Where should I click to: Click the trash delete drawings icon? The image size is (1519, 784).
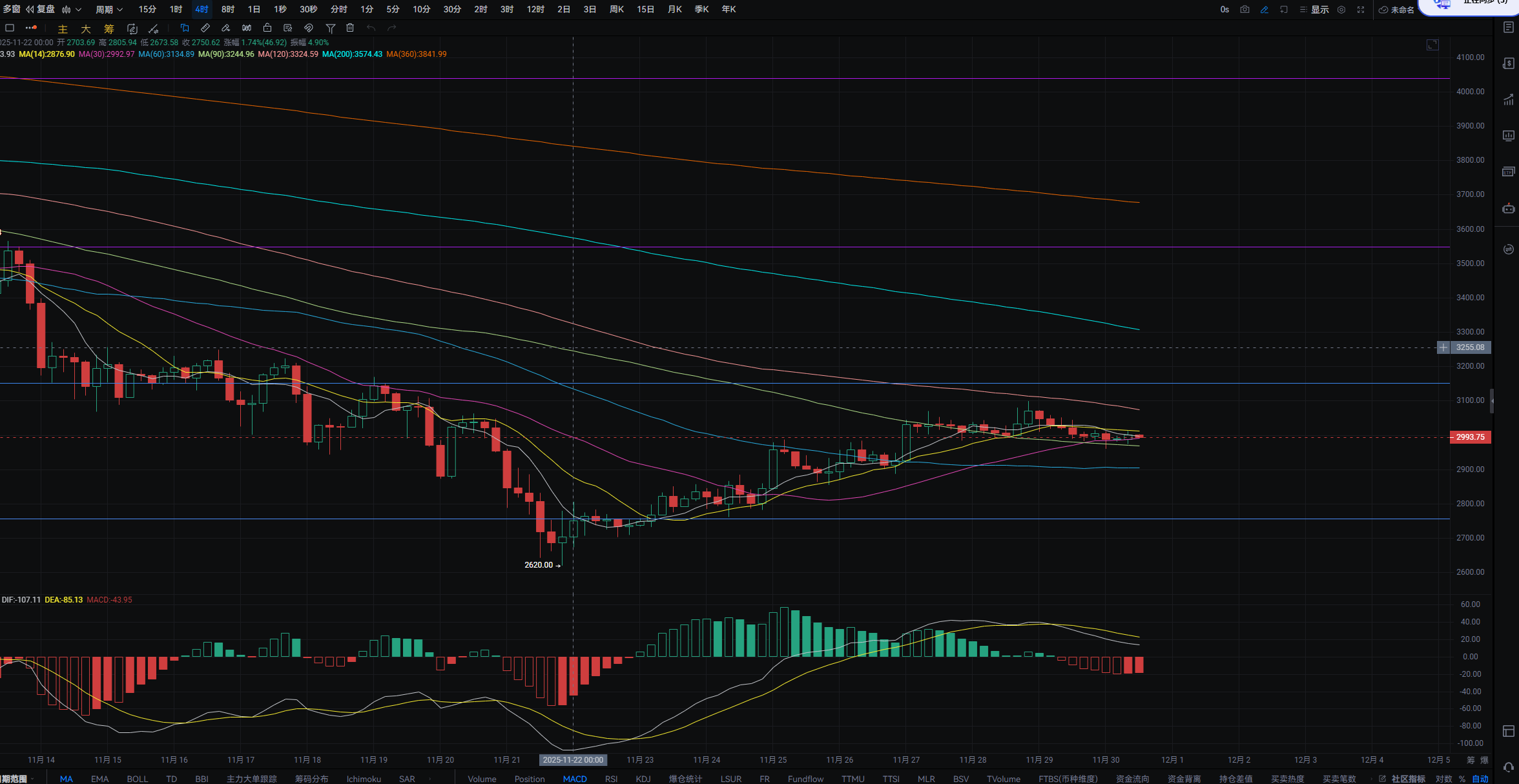click(x=350, y=28)
